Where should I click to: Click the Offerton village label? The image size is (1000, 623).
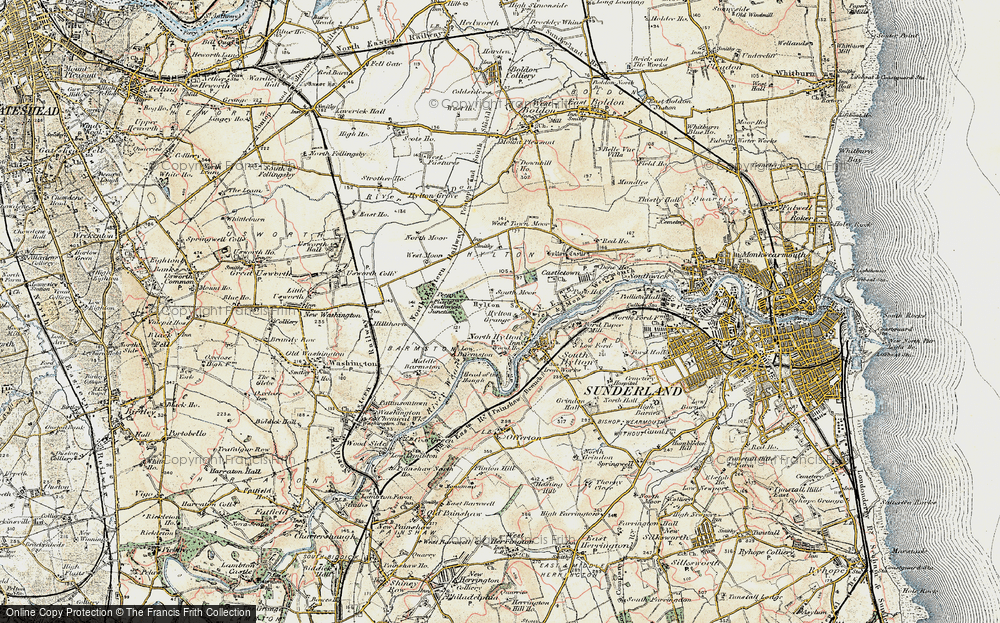[x=523, y=438]
